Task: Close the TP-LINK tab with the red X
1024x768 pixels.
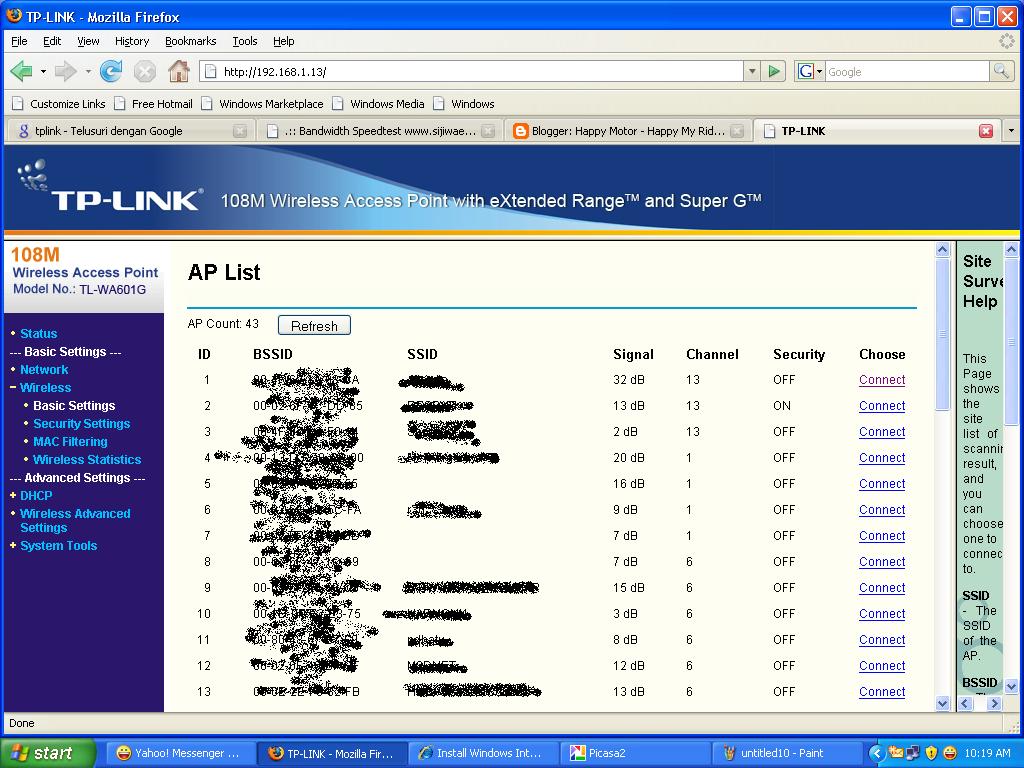Action: point(986,131)
